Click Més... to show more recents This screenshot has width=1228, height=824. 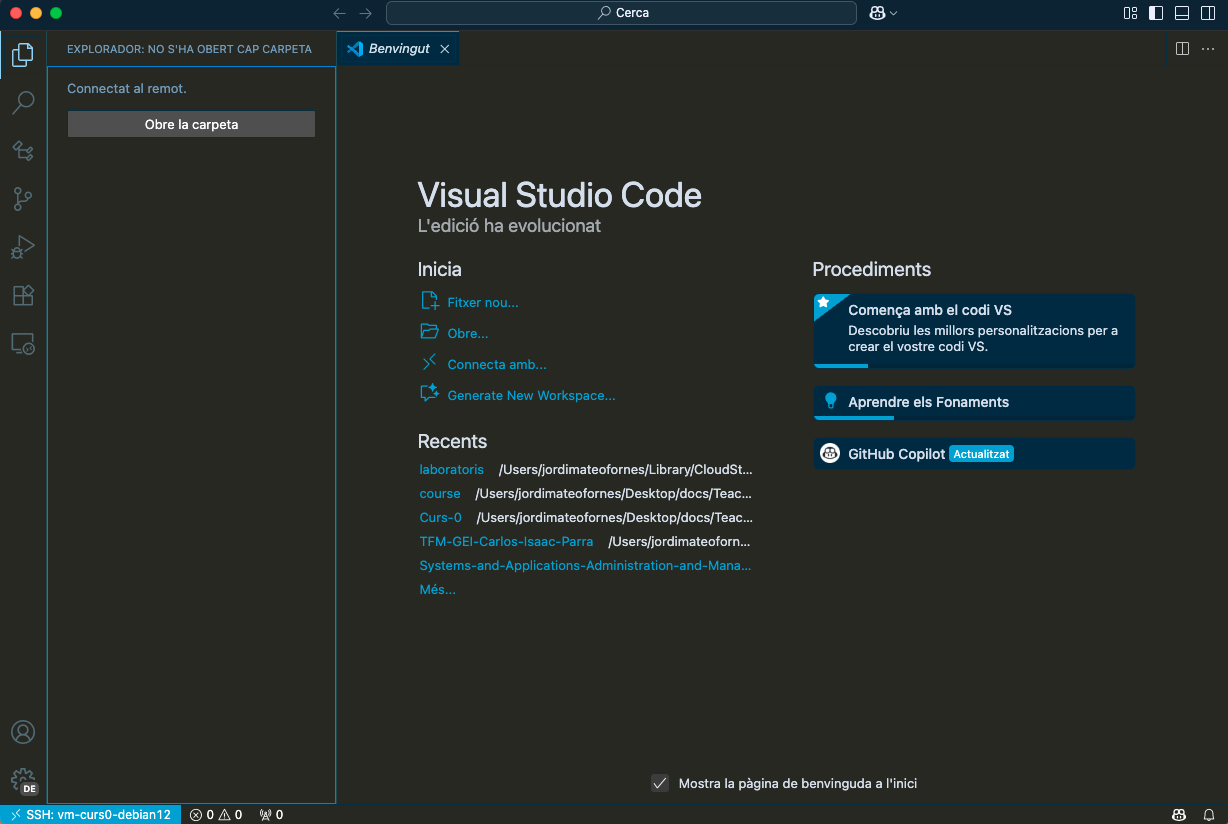click(x=437, y=589)
